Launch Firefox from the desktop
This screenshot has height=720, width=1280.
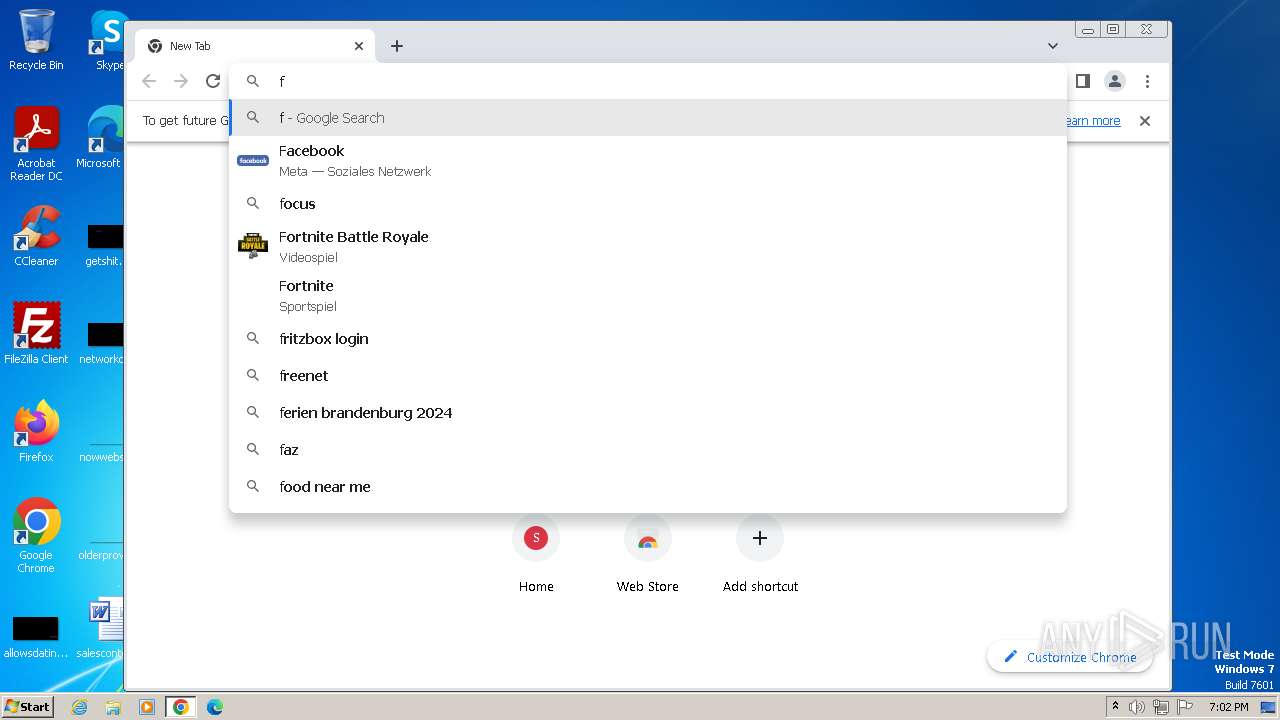point(36,431)
